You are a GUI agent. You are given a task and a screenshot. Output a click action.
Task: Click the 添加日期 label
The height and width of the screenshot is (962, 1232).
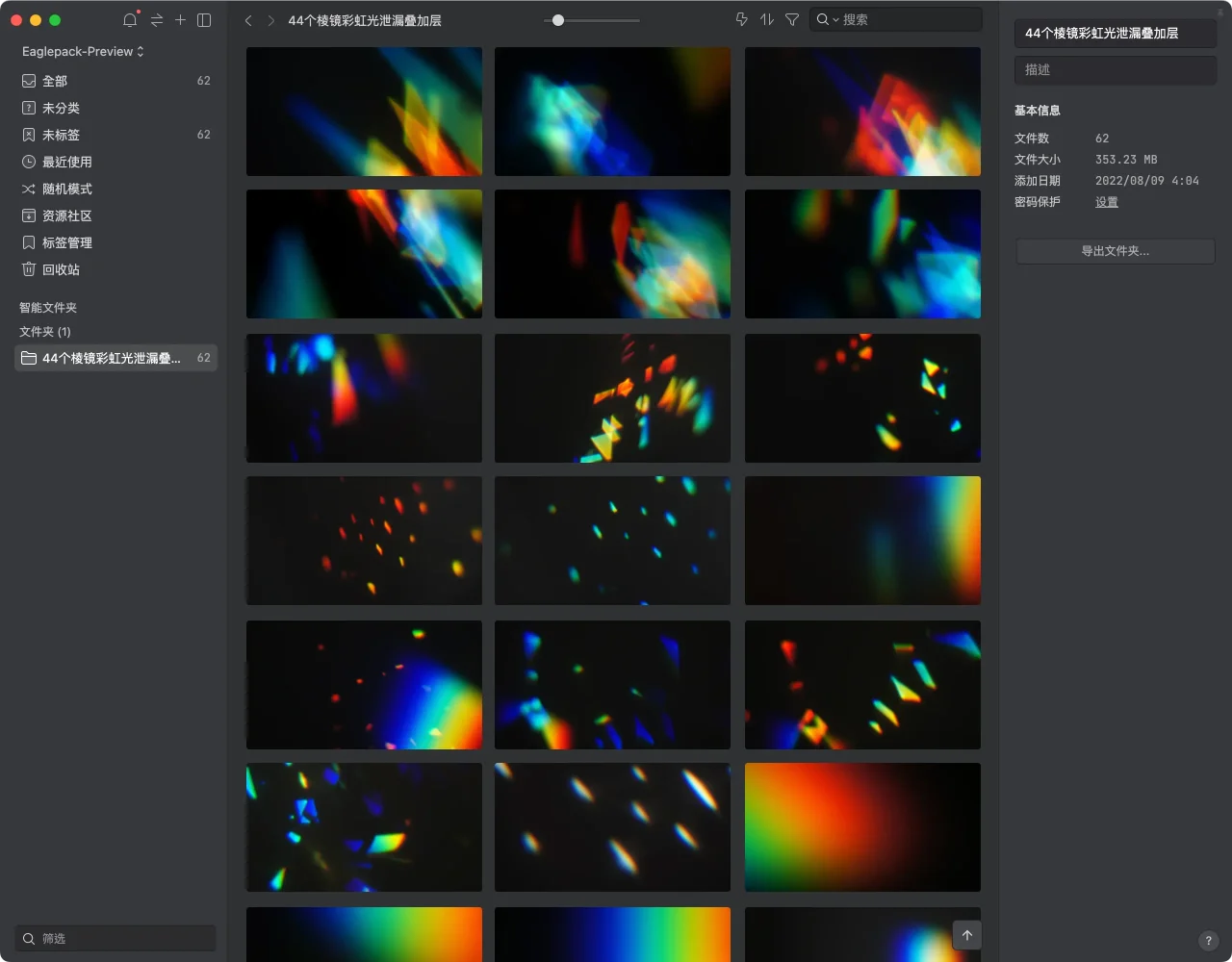1038,181
